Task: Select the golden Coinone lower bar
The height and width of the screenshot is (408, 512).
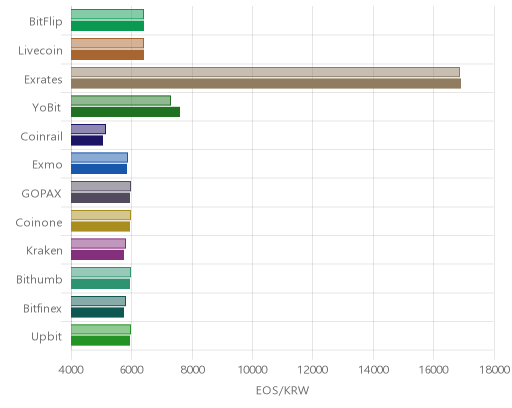Action: pyautogui.click(x=101, y=226)
